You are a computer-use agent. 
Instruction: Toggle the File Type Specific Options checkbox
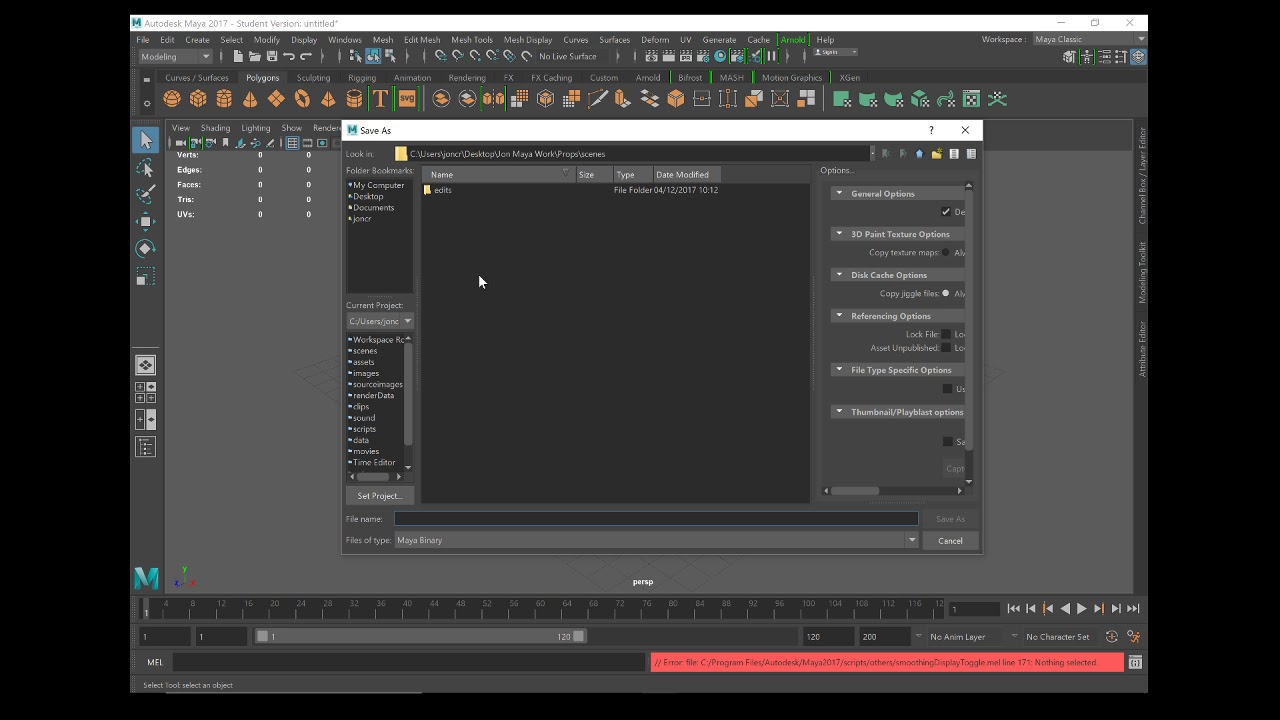pos(948,389)
